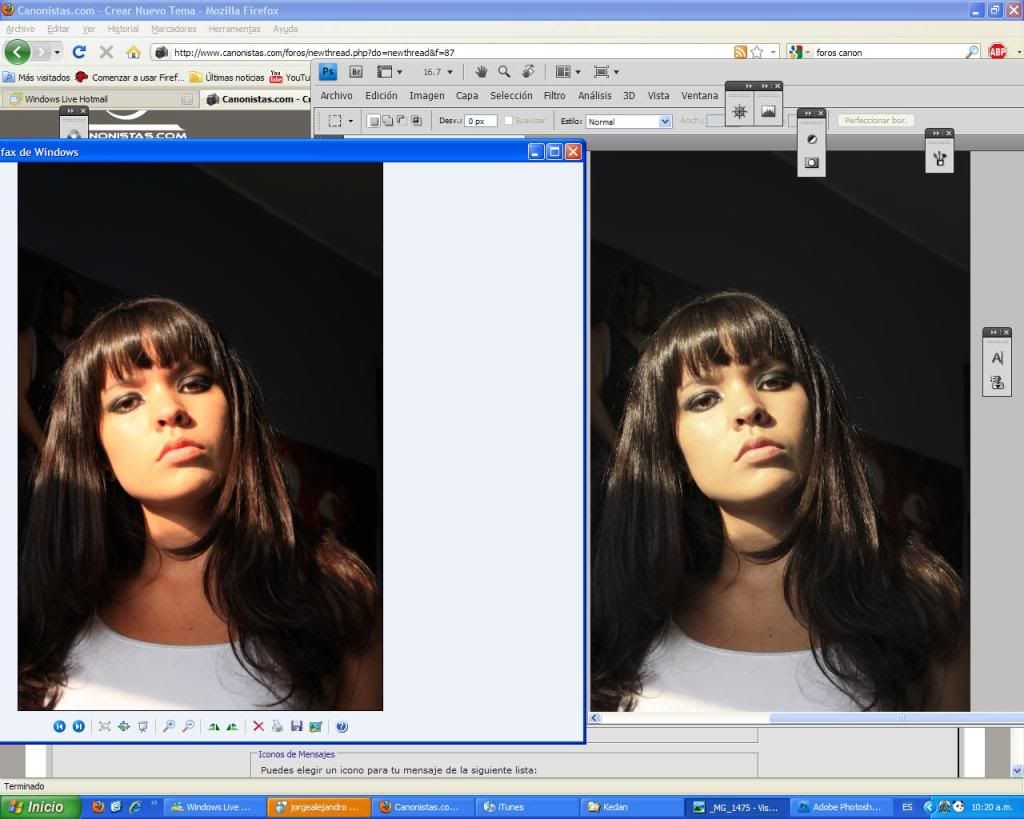Launch Adobe Bridge from the Br icon
Image resolution: width=1024 pixels, height=819 pixels.
[356, 72]
